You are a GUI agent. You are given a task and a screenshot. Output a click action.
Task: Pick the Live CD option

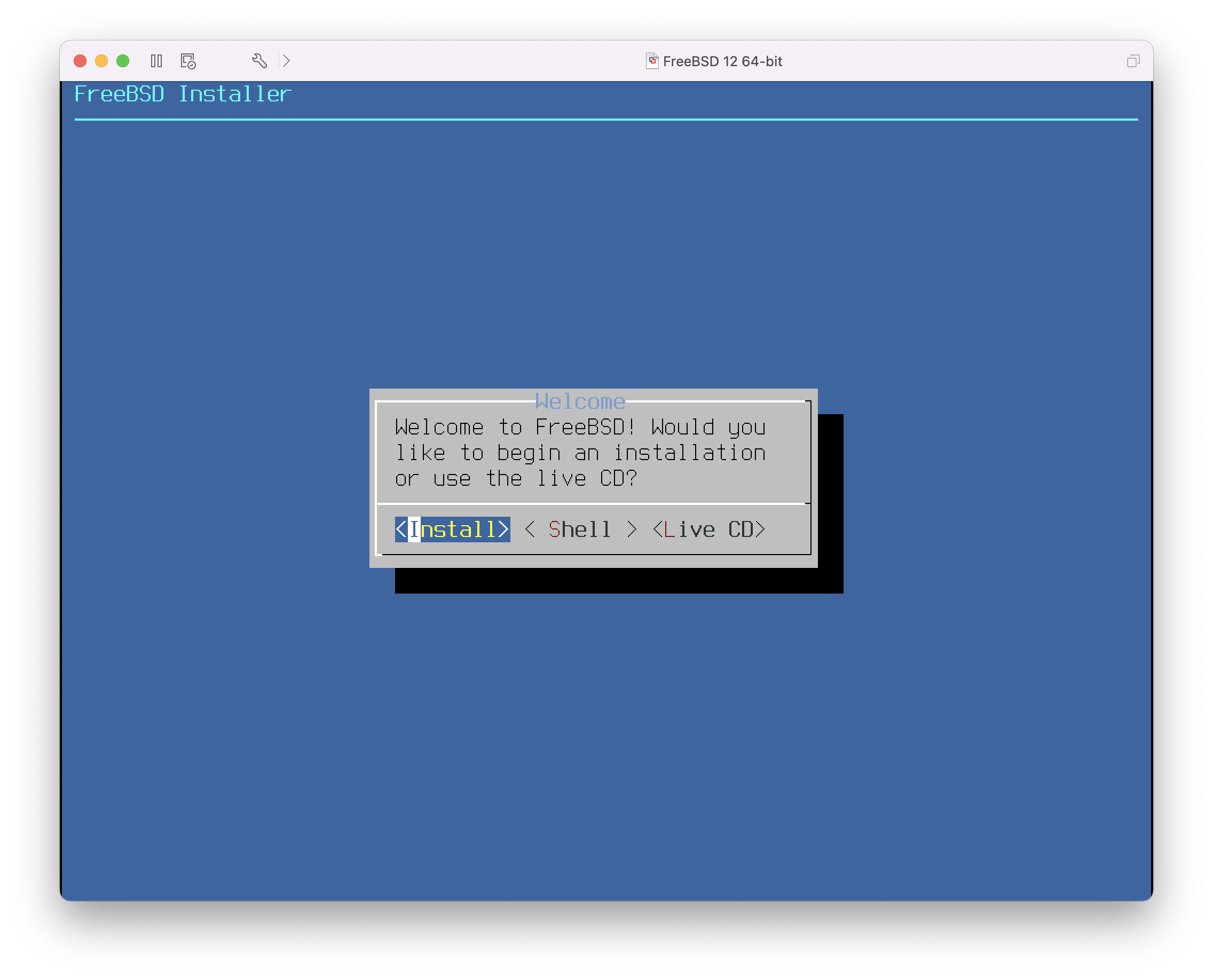coord(708,529)
